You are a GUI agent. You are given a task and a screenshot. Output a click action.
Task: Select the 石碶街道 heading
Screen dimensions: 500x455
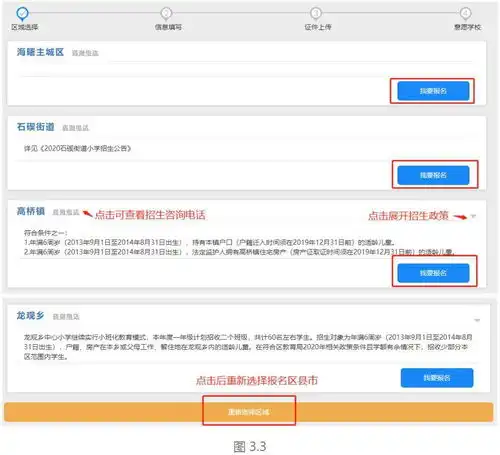tap(36, 127)
